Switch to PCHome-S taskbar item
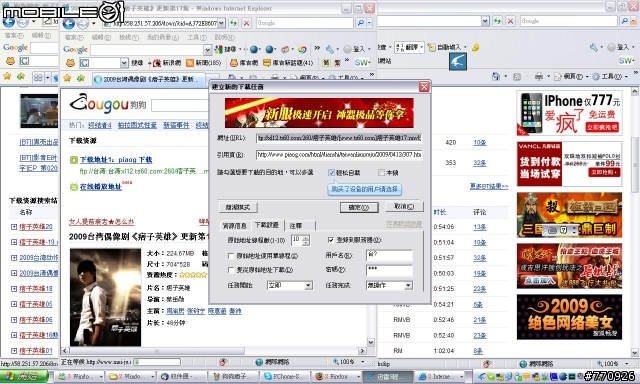 coord(285,376)
